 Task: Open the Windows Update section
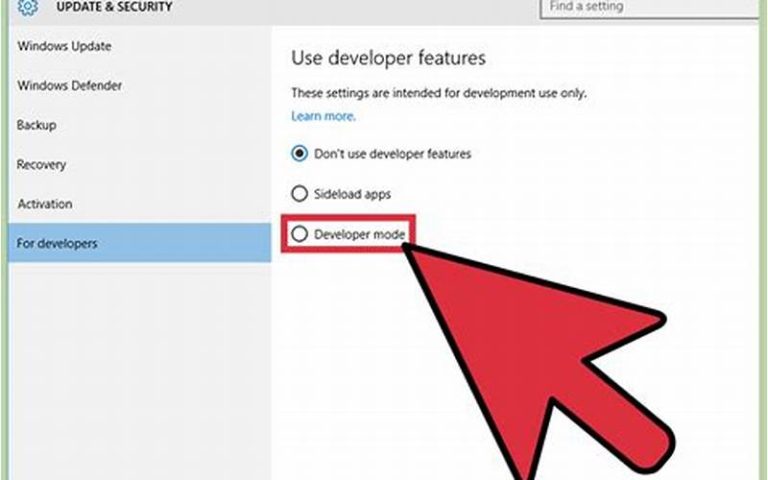coord(65,46)
